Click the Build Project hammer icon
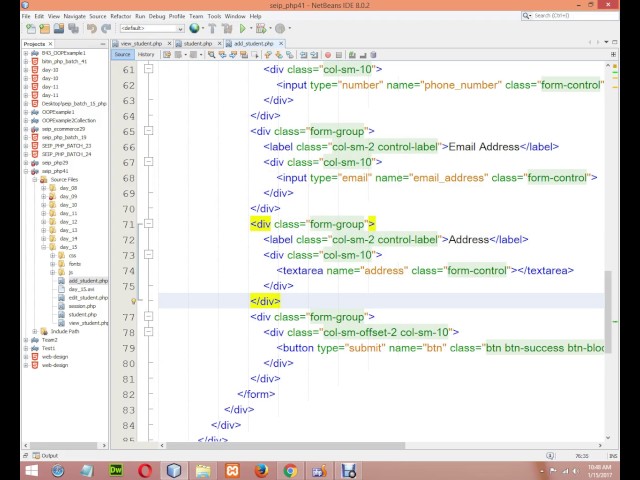The image size is (640, 480). tap(212, 29)
